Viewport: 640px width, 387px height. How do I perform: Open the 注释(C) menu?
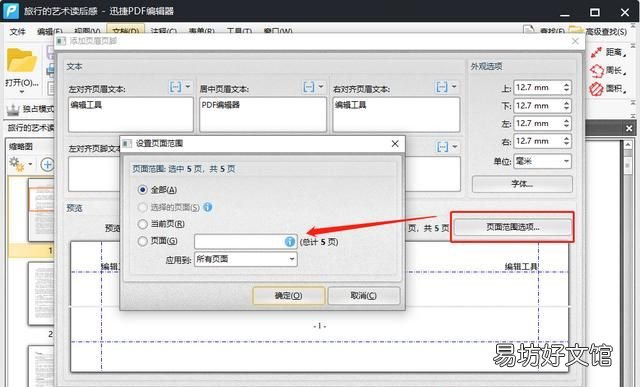[163, 31]
